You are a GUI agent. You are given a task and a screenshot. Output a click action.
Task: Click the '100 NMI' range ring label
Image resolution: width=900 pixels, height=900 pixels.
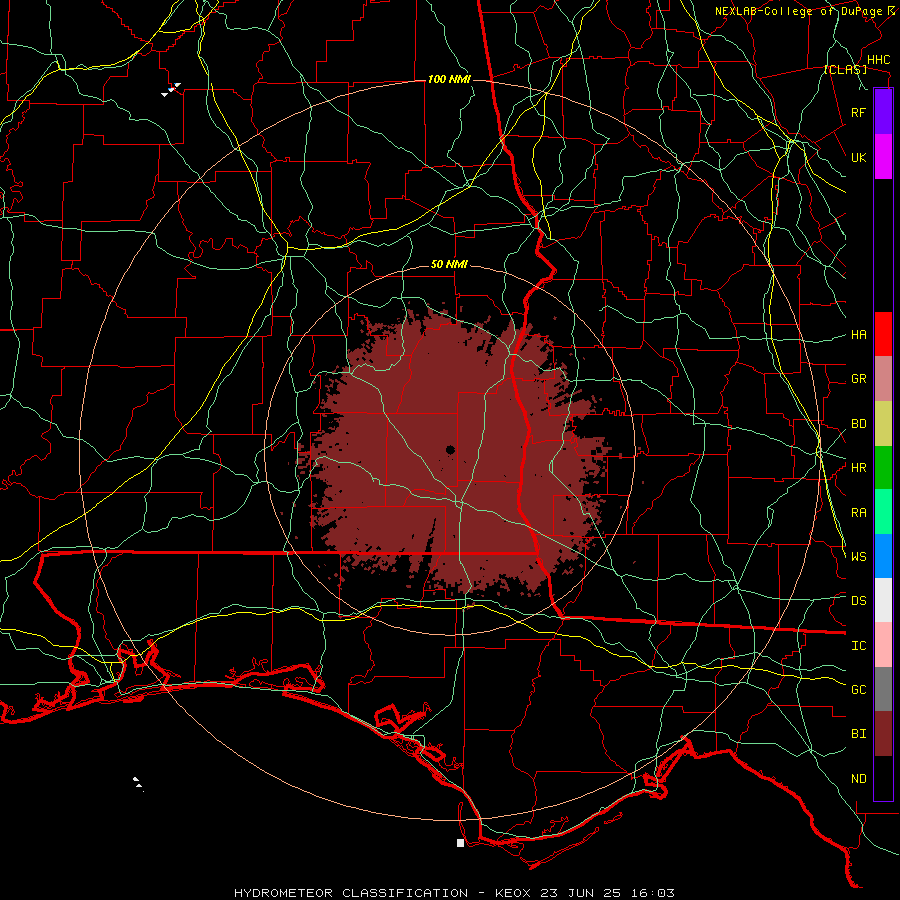pos(449,79)
